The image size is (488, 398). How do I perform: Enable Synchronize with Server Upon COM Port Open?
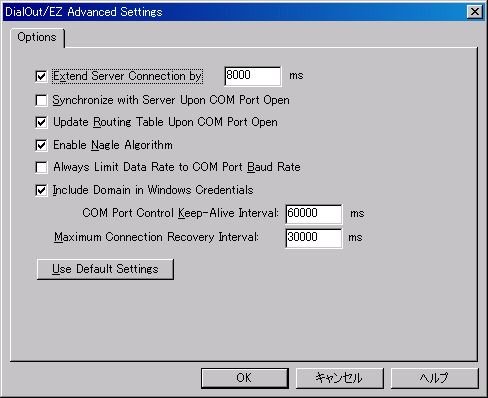(41, 100)
